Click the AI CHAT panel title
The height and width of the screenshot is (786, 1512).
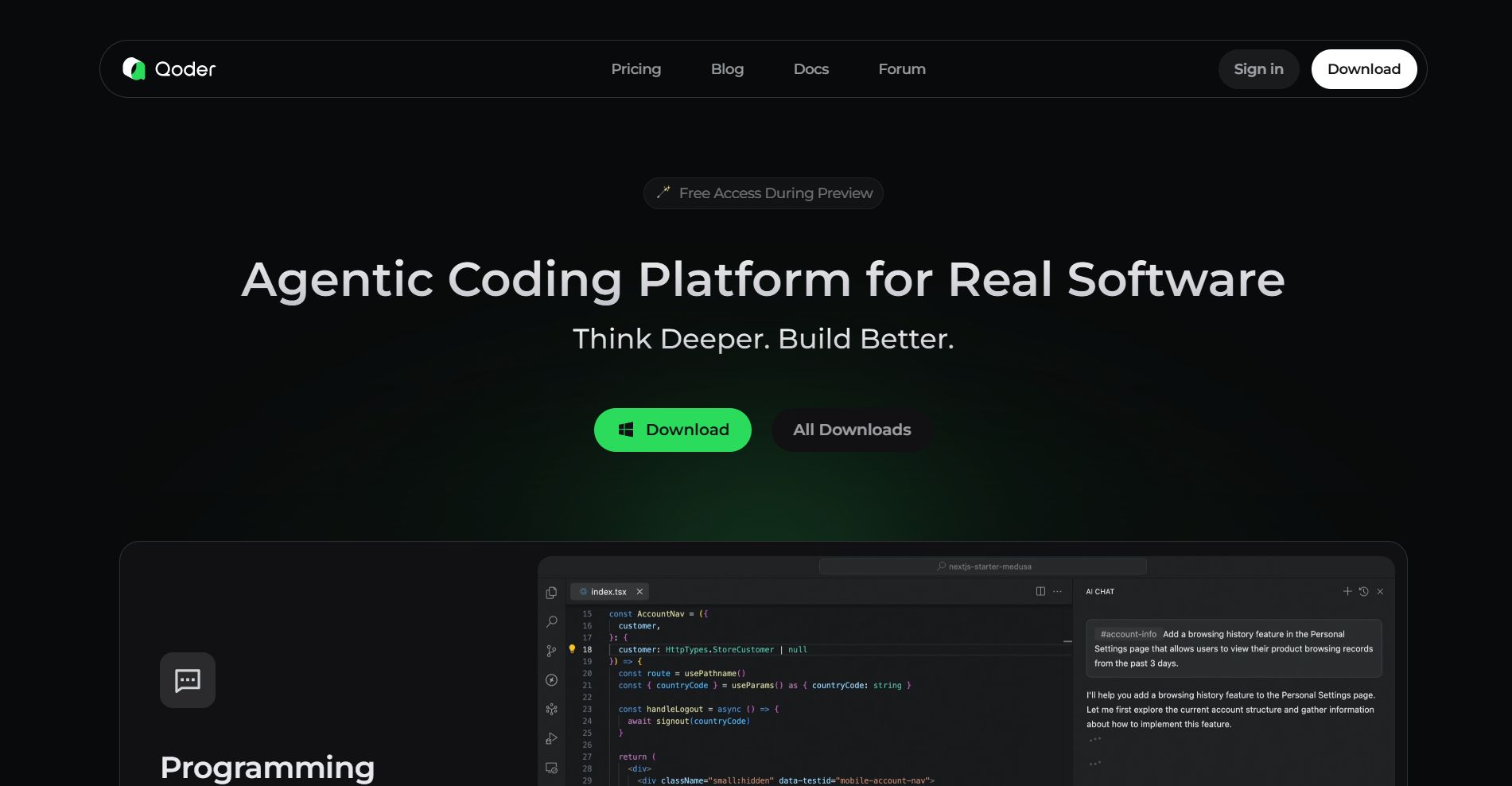1100,592
